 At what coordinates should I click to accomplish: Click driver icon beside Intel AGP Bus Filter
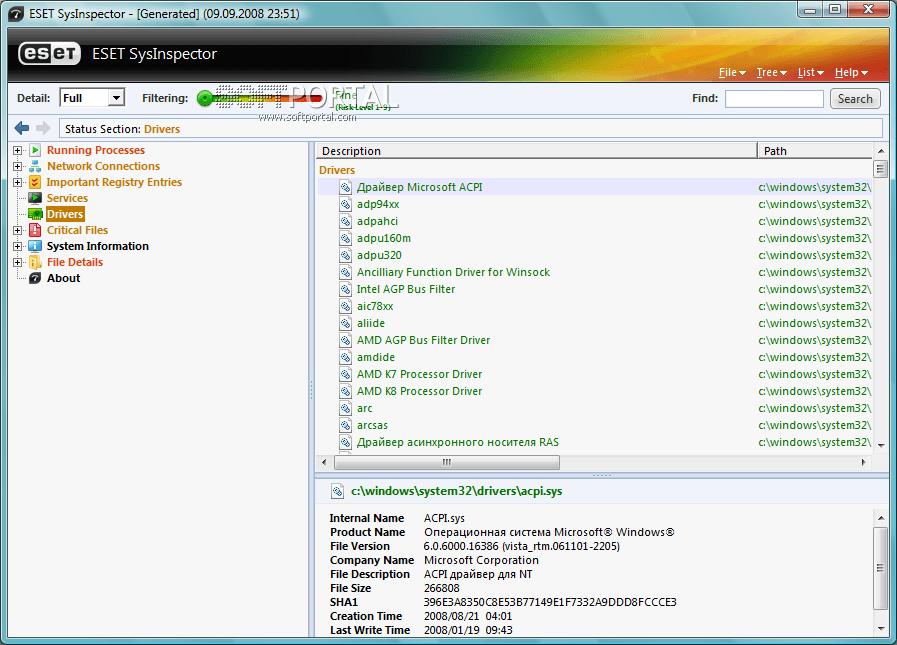(x=346, y=289)
